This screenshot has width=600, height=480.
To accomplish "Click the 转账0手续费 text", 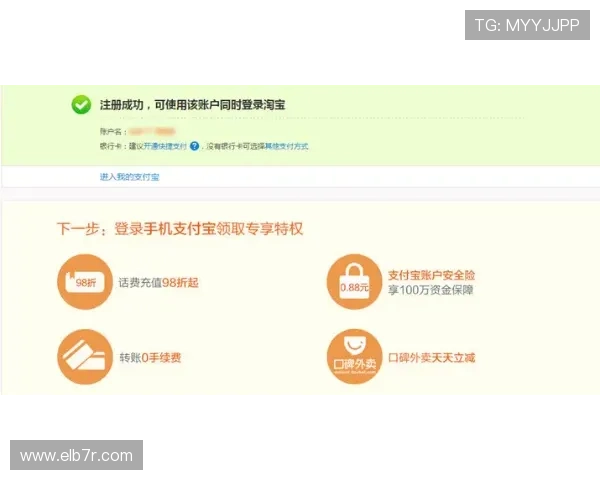I will tap(150, 358).
